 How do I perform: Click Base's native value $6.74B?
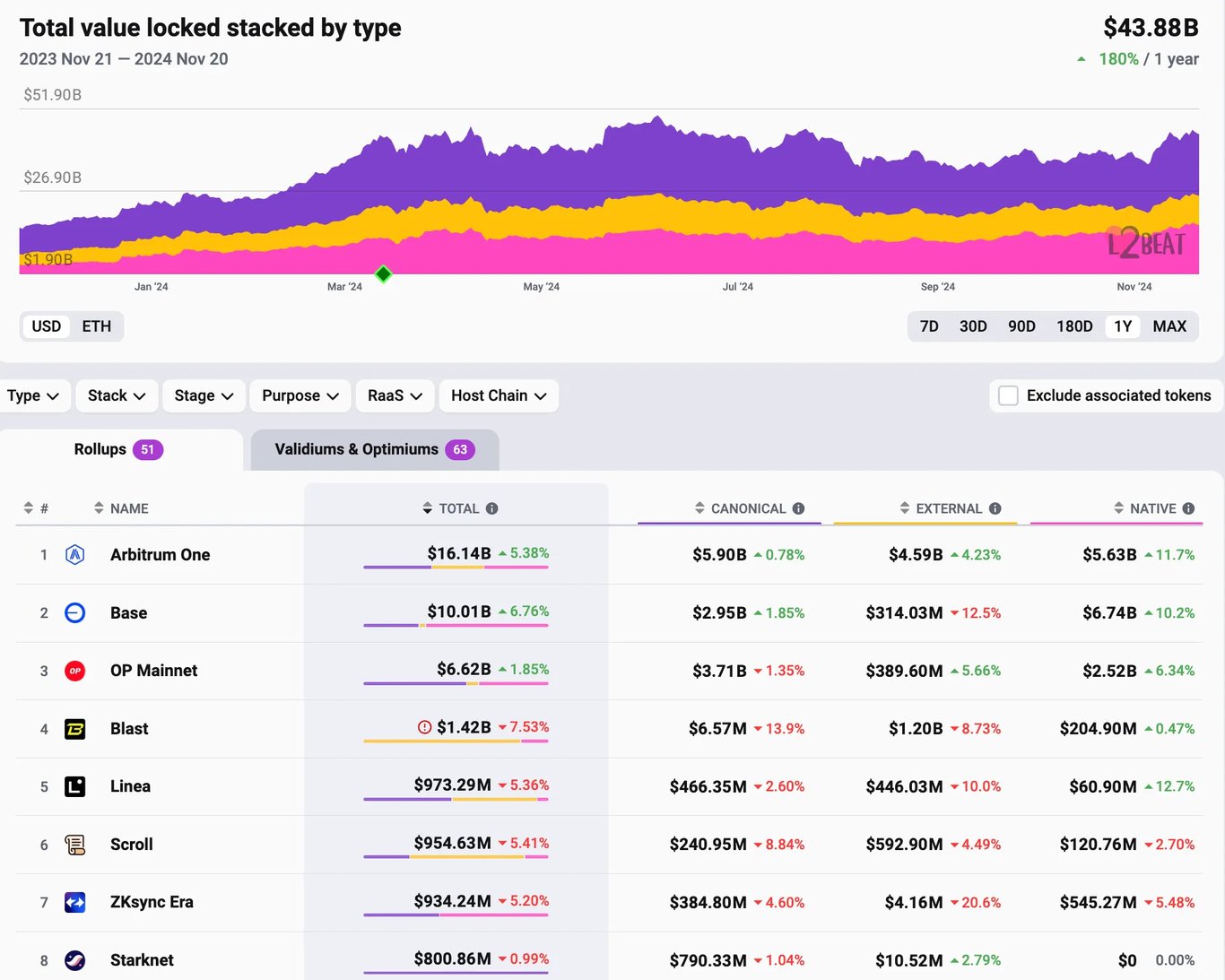(x=1109, y=612)
